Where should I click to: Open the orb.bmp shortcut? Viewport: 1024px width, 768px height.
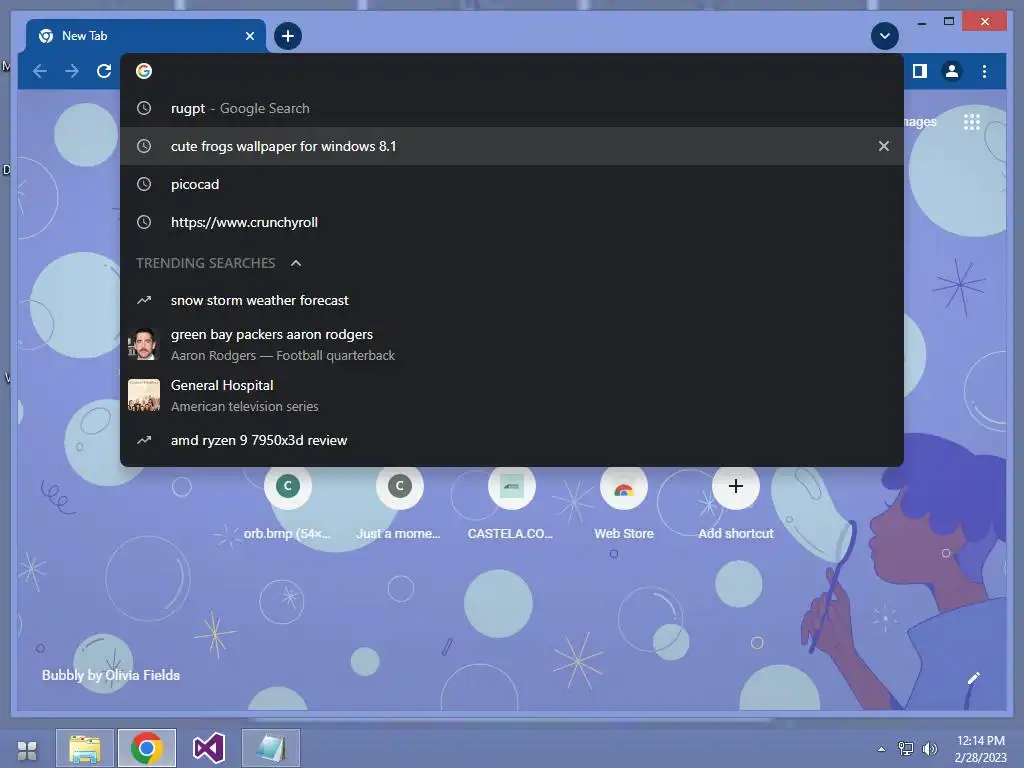point(287,503)
